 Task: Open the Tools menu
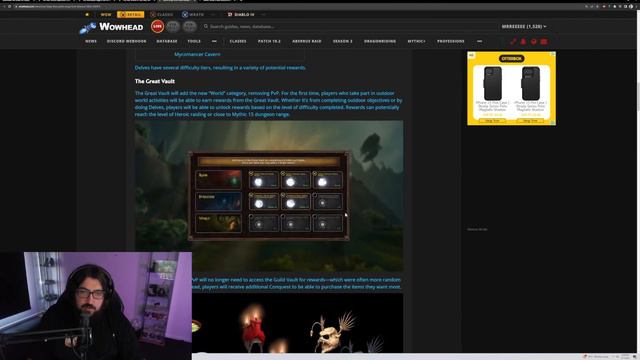(x=194, y=41)
